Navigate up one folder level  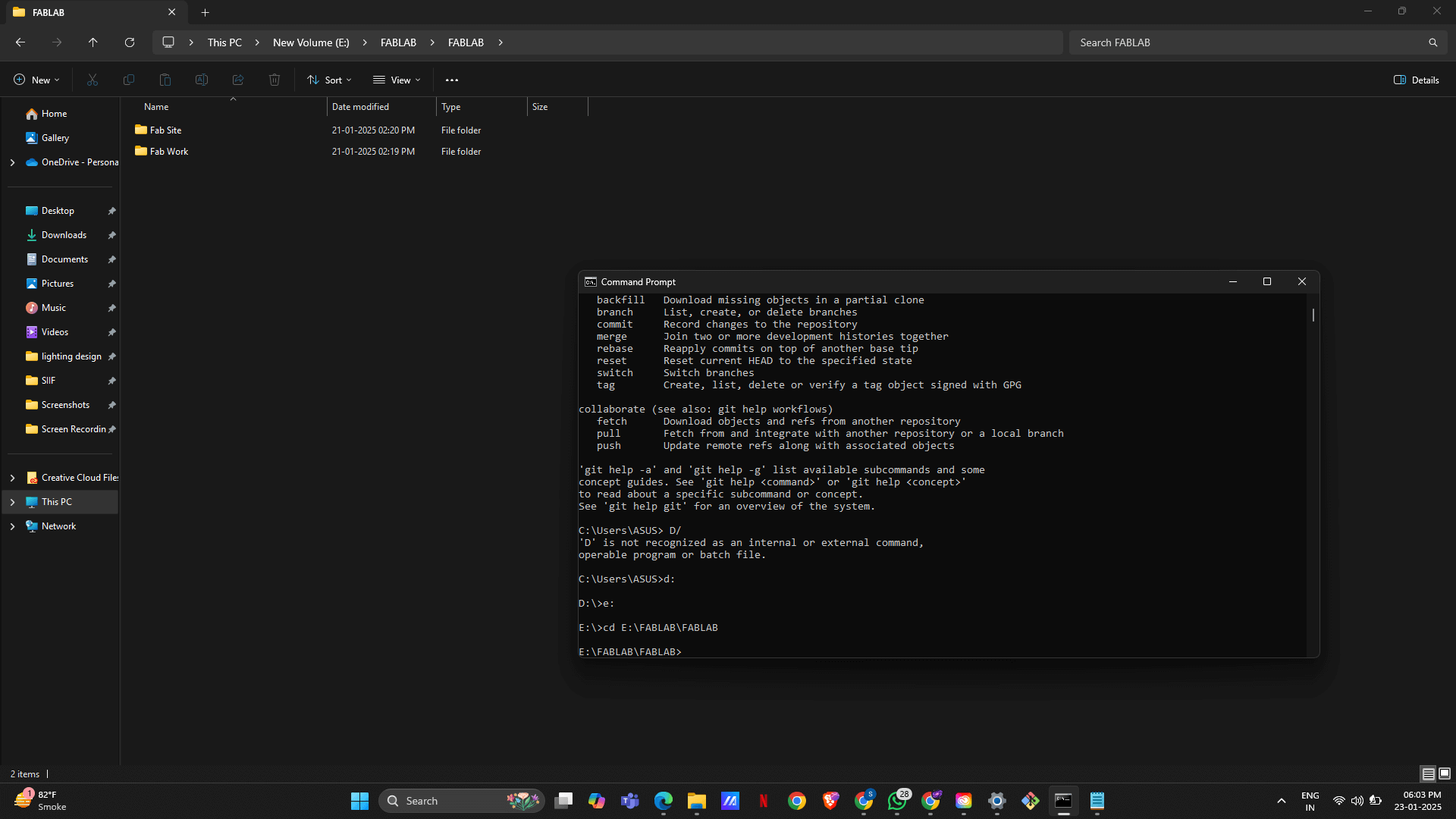pyautogui.click(x=93, y=42)
